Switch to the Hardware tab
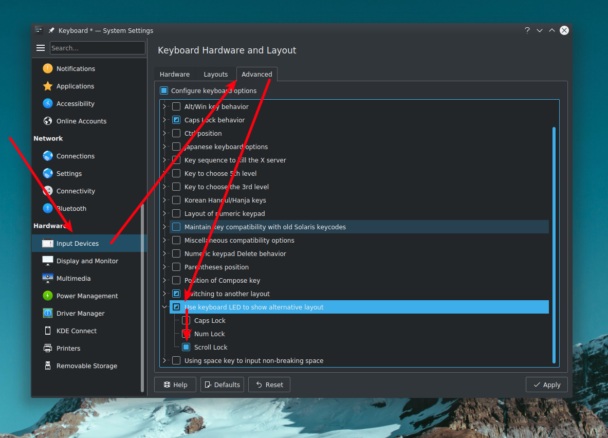608x438 pixels. click(x=174, y=74)
